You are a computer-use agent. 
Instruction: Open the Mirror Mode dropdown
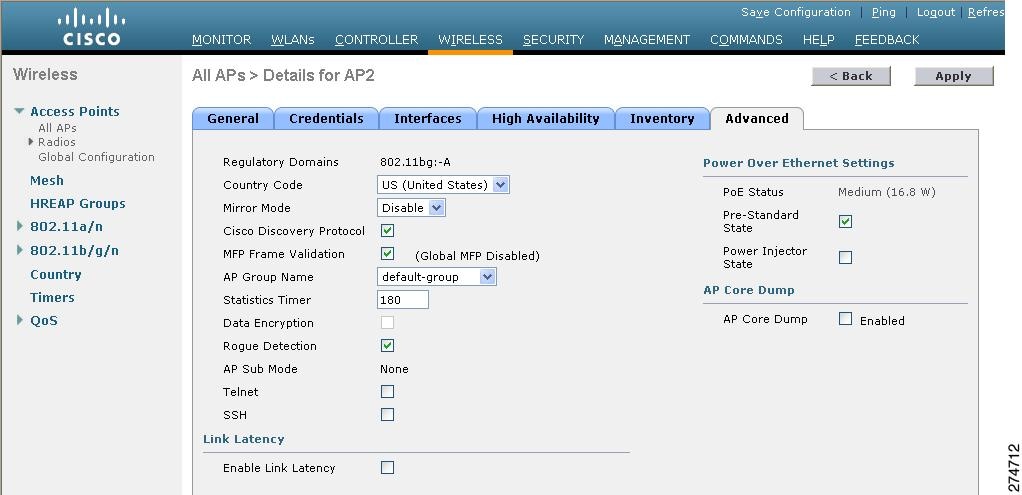411,208
